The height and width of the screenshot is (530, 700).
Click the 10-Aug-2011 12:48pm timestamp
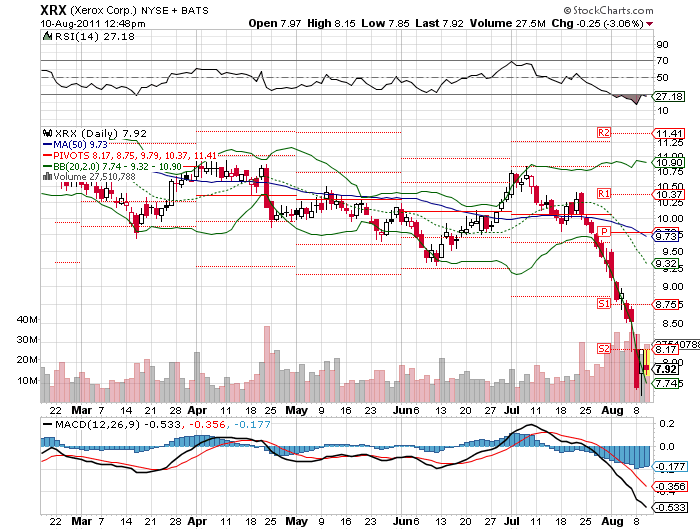point(93,24)
